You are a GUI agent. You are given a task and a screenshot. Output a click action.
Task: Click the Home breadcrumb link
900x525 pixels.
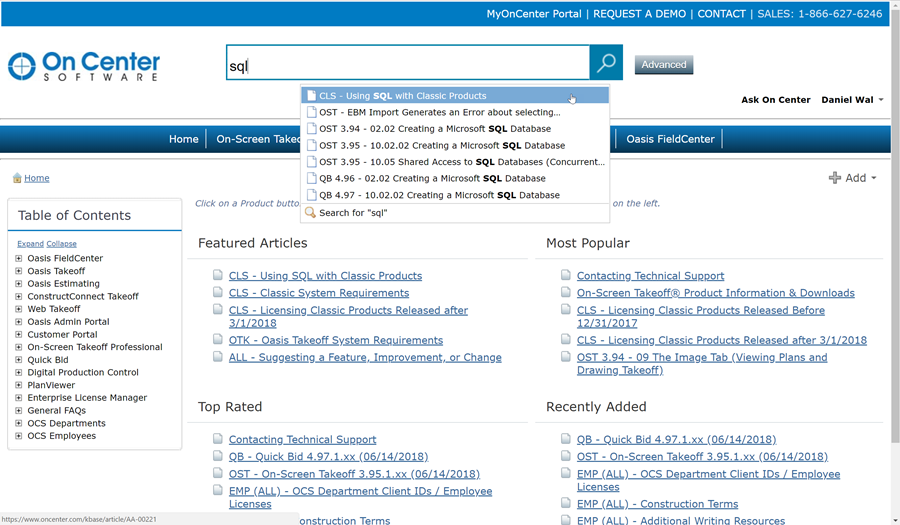point(37,178)
